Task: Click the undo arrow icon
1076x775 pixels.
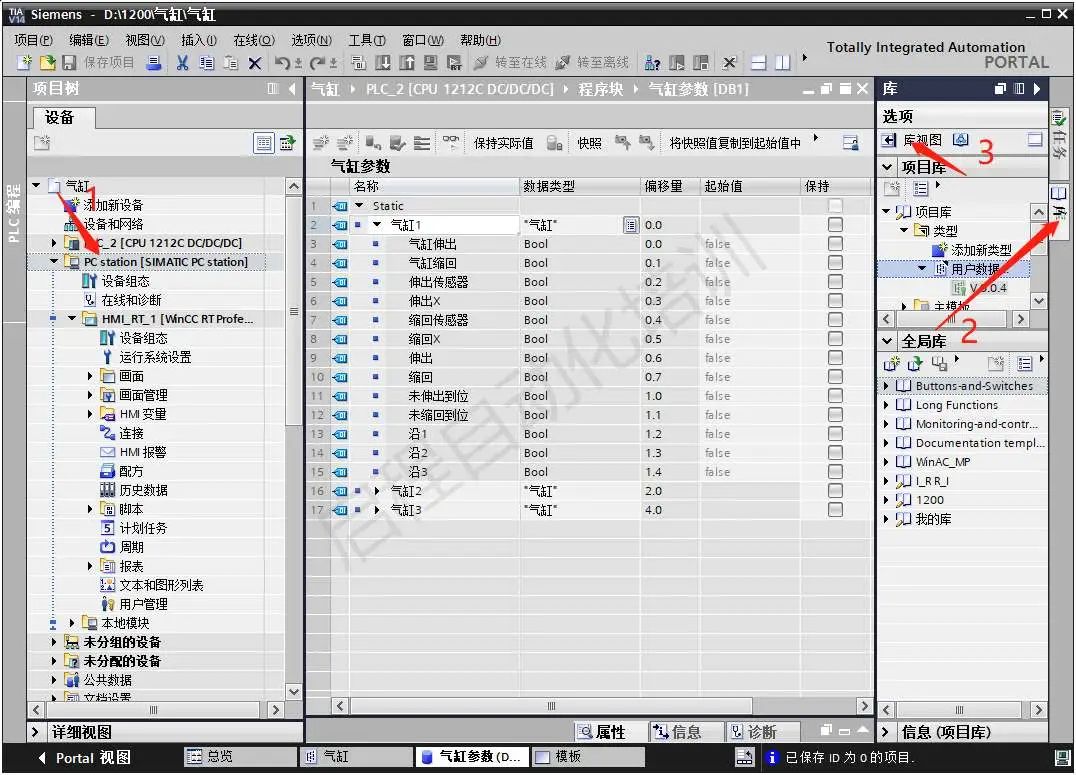Action: pyautogui.click(x=282, y=63)
